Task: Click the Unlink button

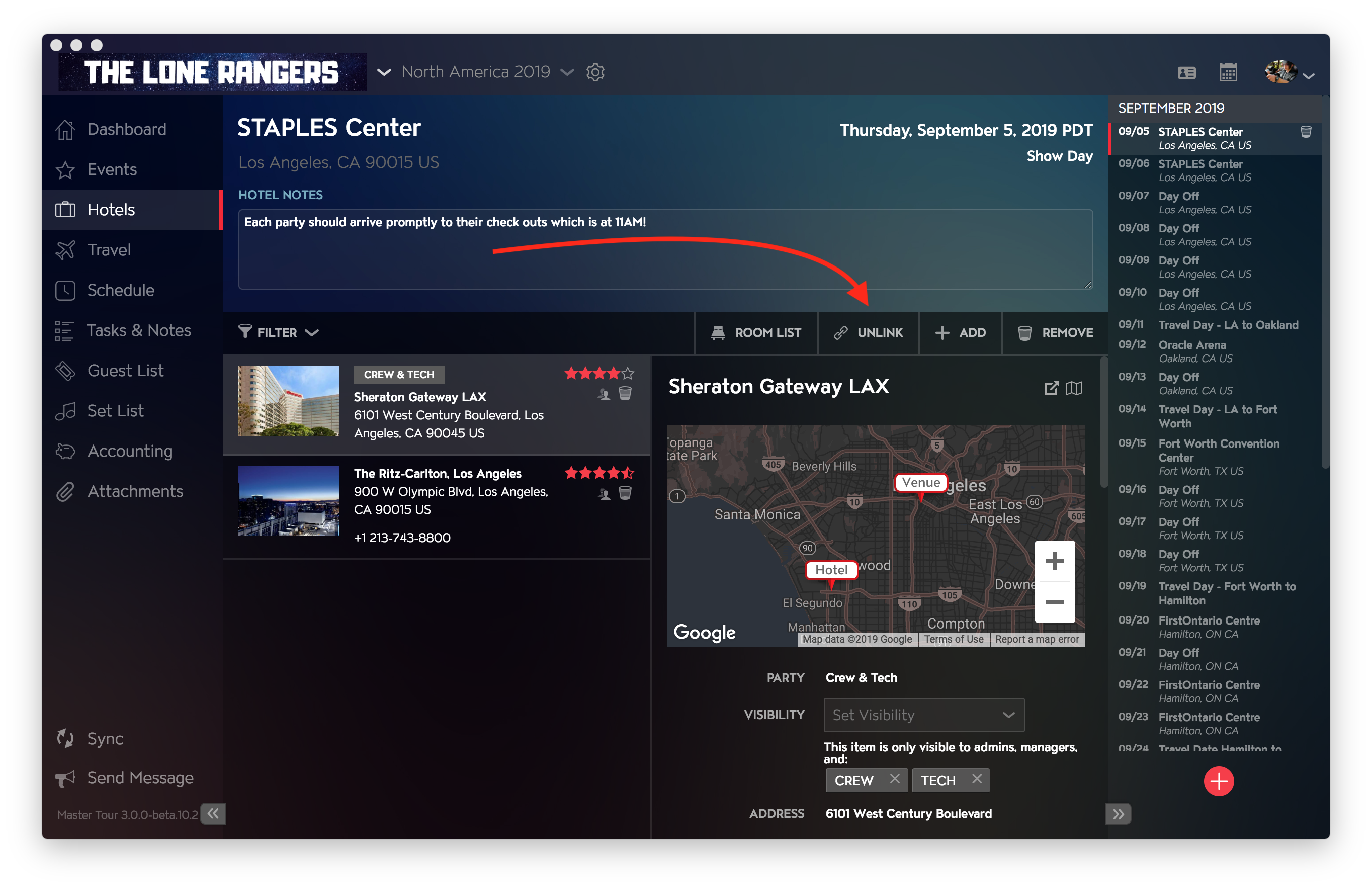Action: (869, 333)
